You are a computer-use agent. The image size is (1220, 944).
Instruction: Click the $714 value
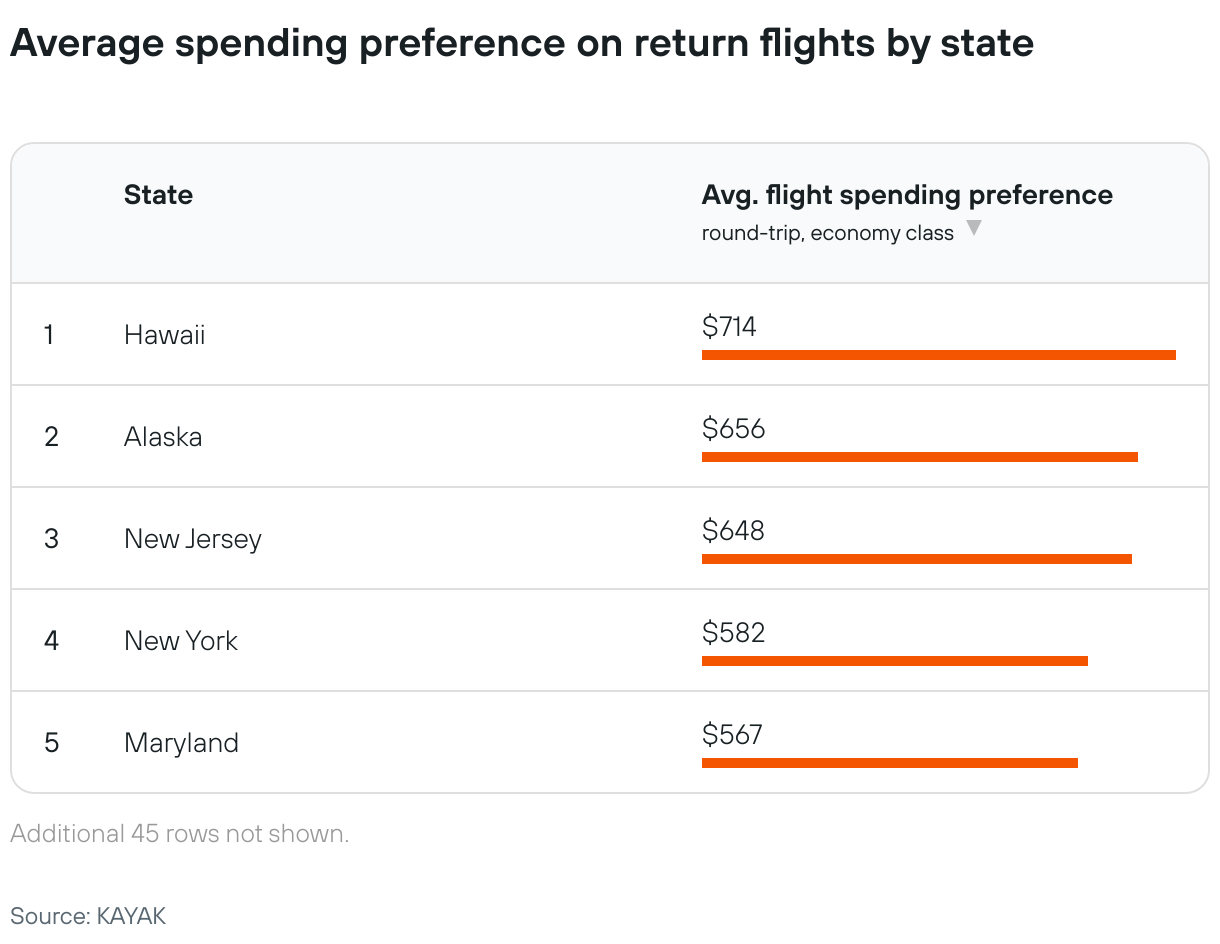point(729,327)
